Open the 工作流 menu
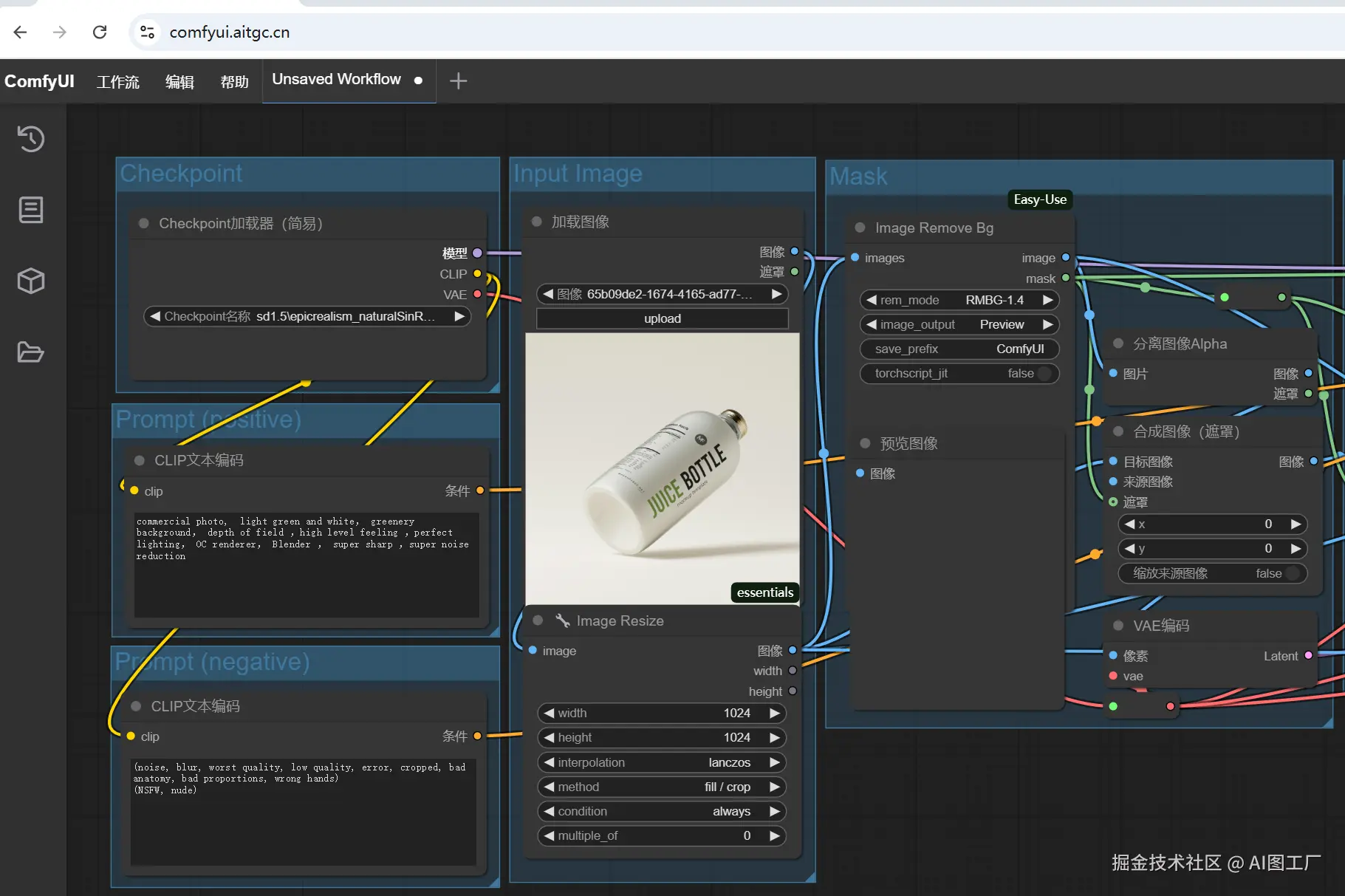This screenshot has width=1345, height=896. pyautogui.click(x=117, y=82)
